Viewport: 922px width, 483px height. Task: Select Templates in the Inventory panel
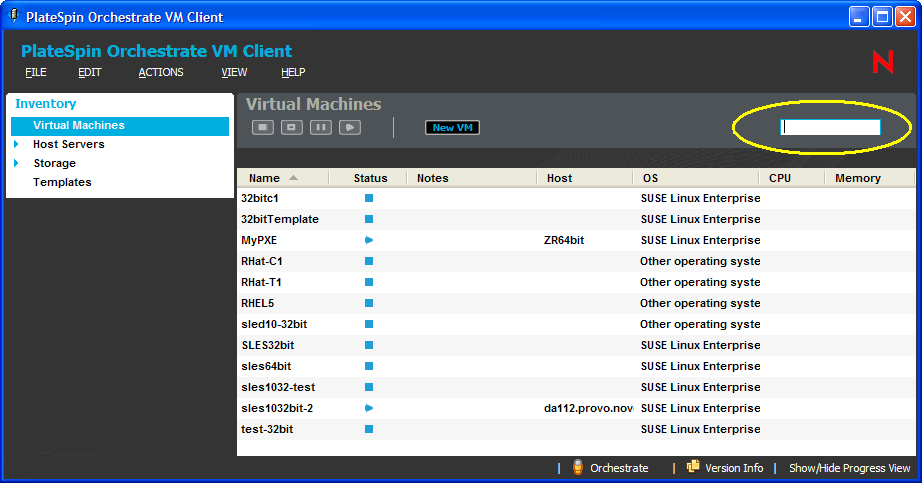pos(62,182)
